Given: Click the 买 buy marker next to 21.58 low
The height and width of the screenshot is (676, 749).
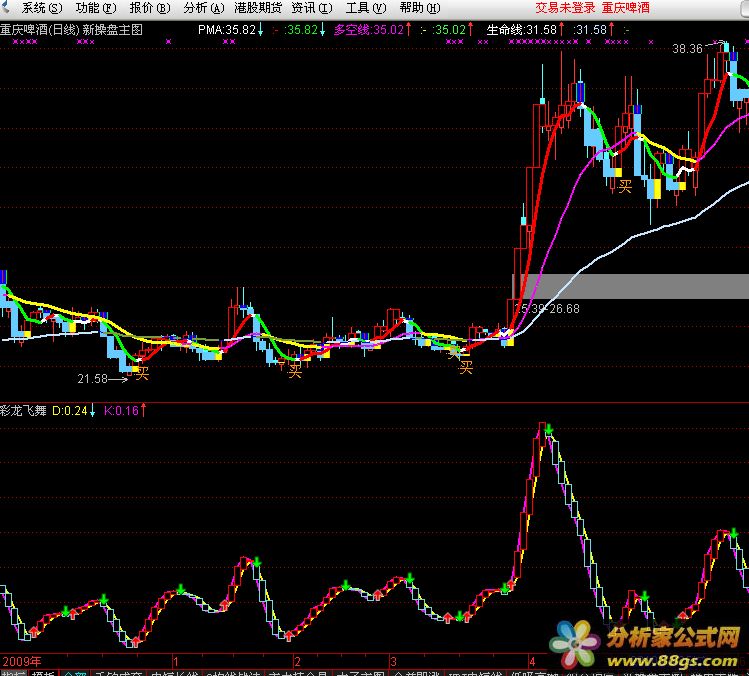Looking at the screenshot, I should pyautogui.click(x=142, y=373).
